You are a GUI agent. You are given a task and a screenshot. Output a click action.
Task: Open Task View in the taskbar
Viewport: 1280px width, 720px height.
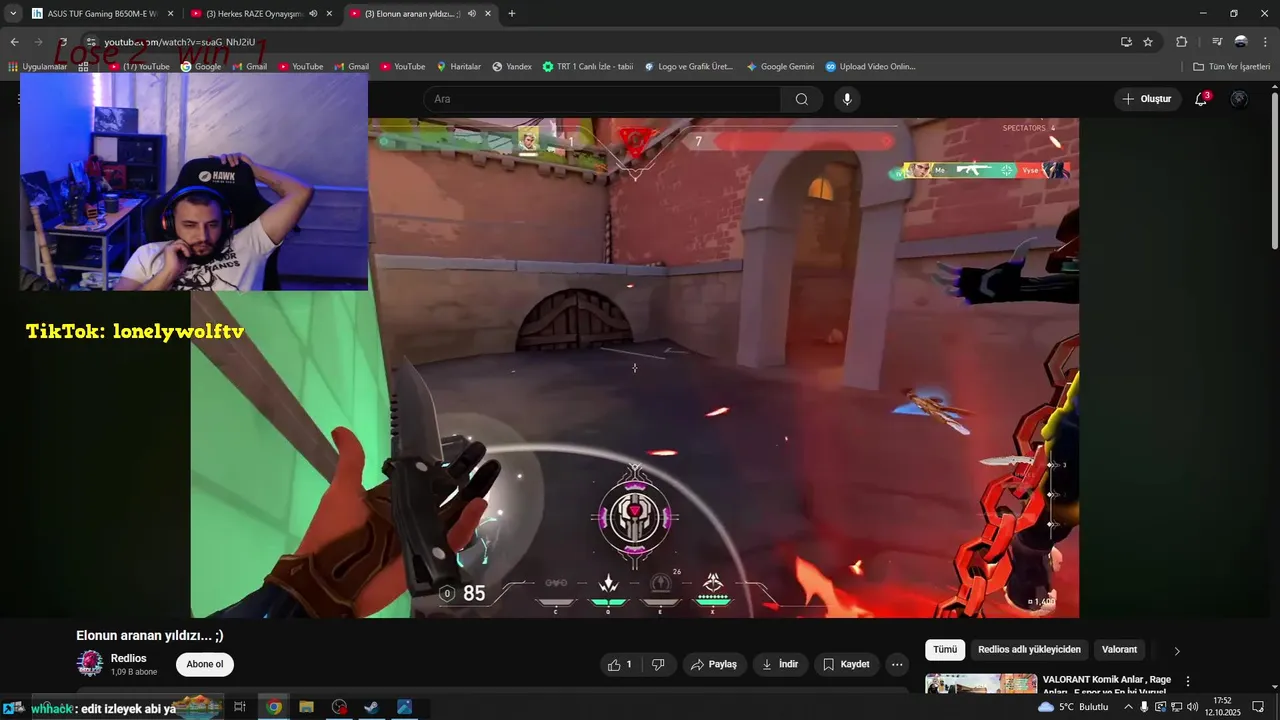click(x=240, y=707)
